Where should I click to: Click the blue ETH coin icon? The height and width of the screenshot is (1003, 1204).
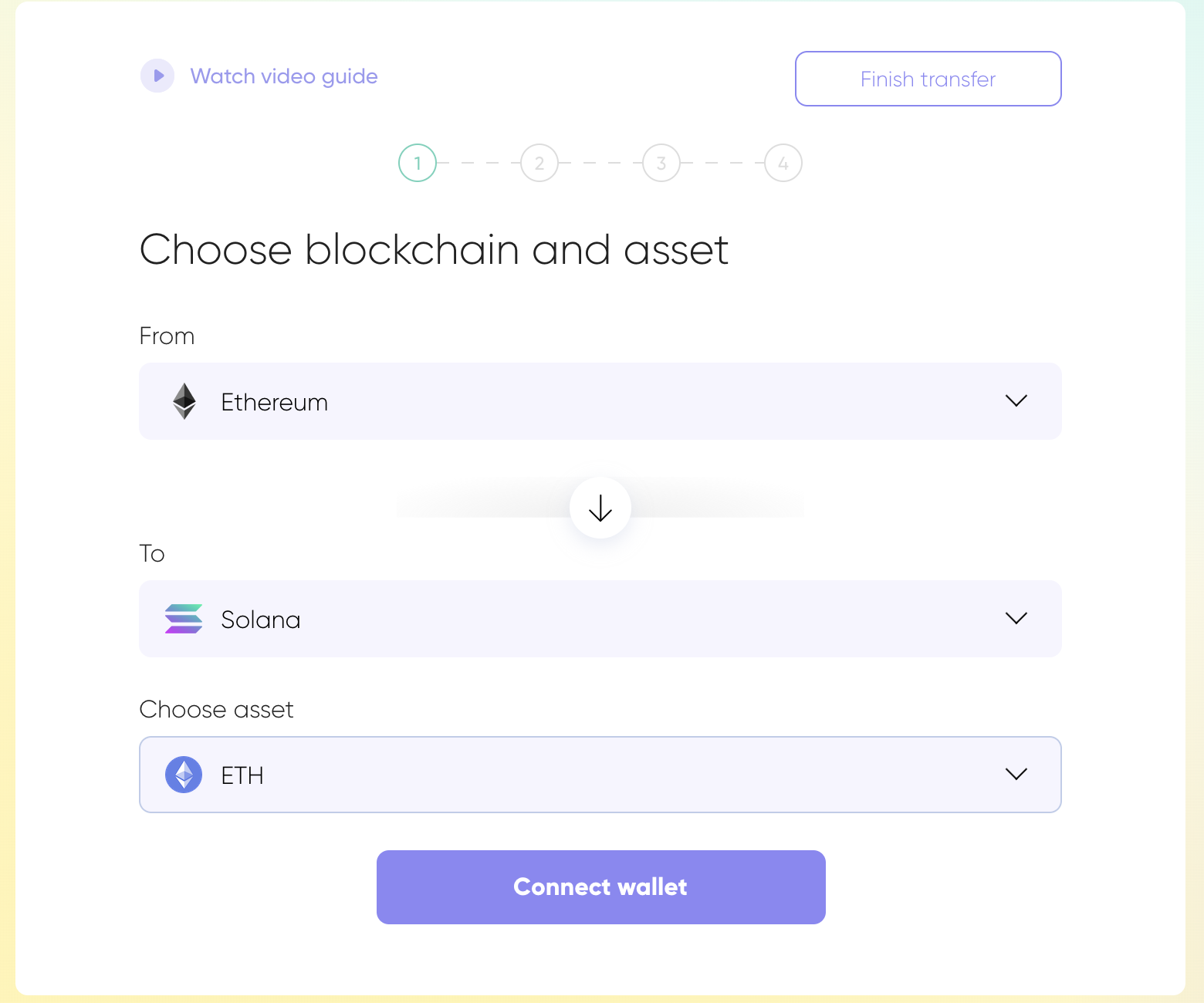184,775
